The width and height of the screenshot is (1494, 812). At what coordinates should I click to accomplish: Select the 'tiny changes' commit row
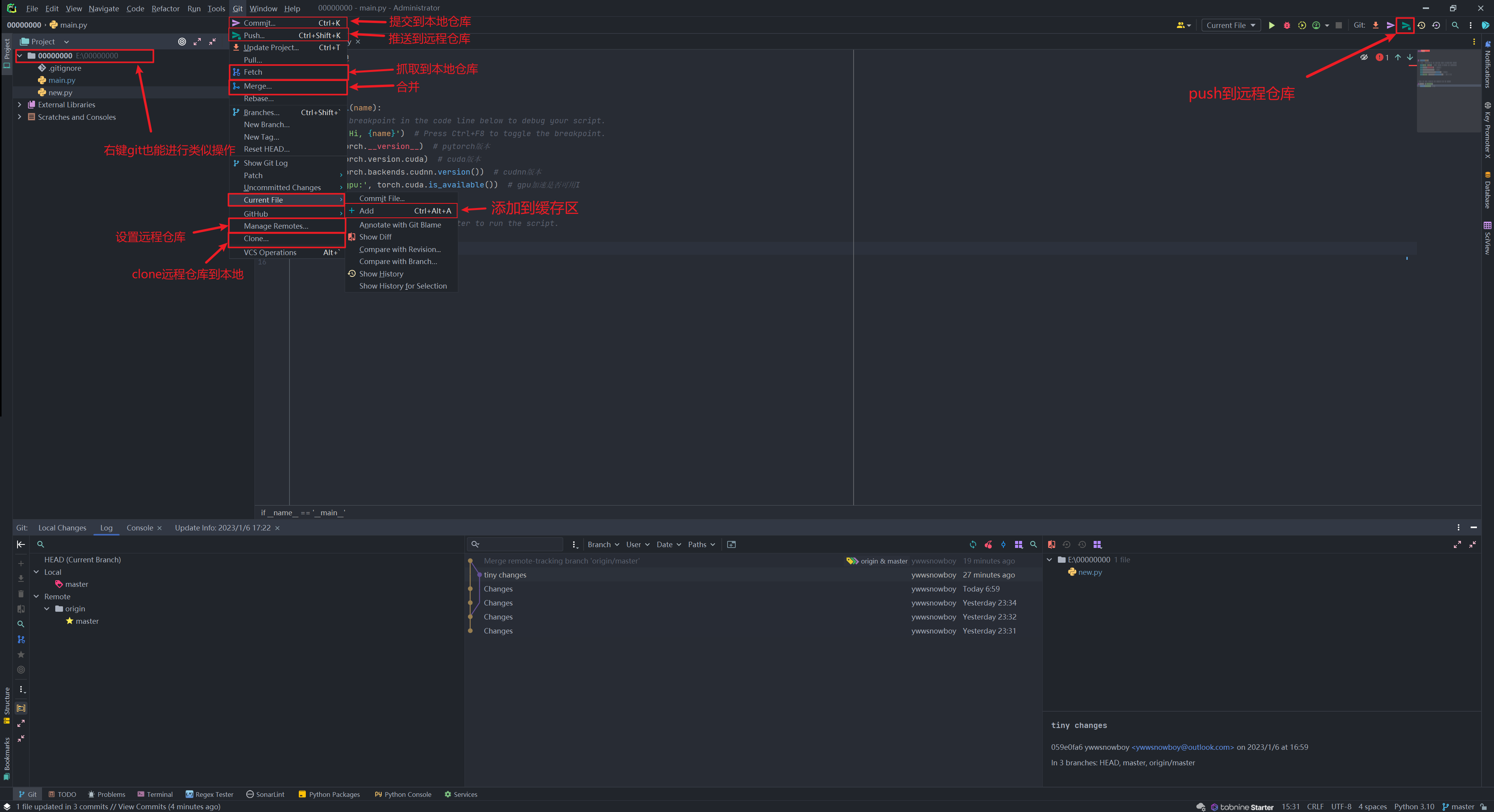(753, 575)
